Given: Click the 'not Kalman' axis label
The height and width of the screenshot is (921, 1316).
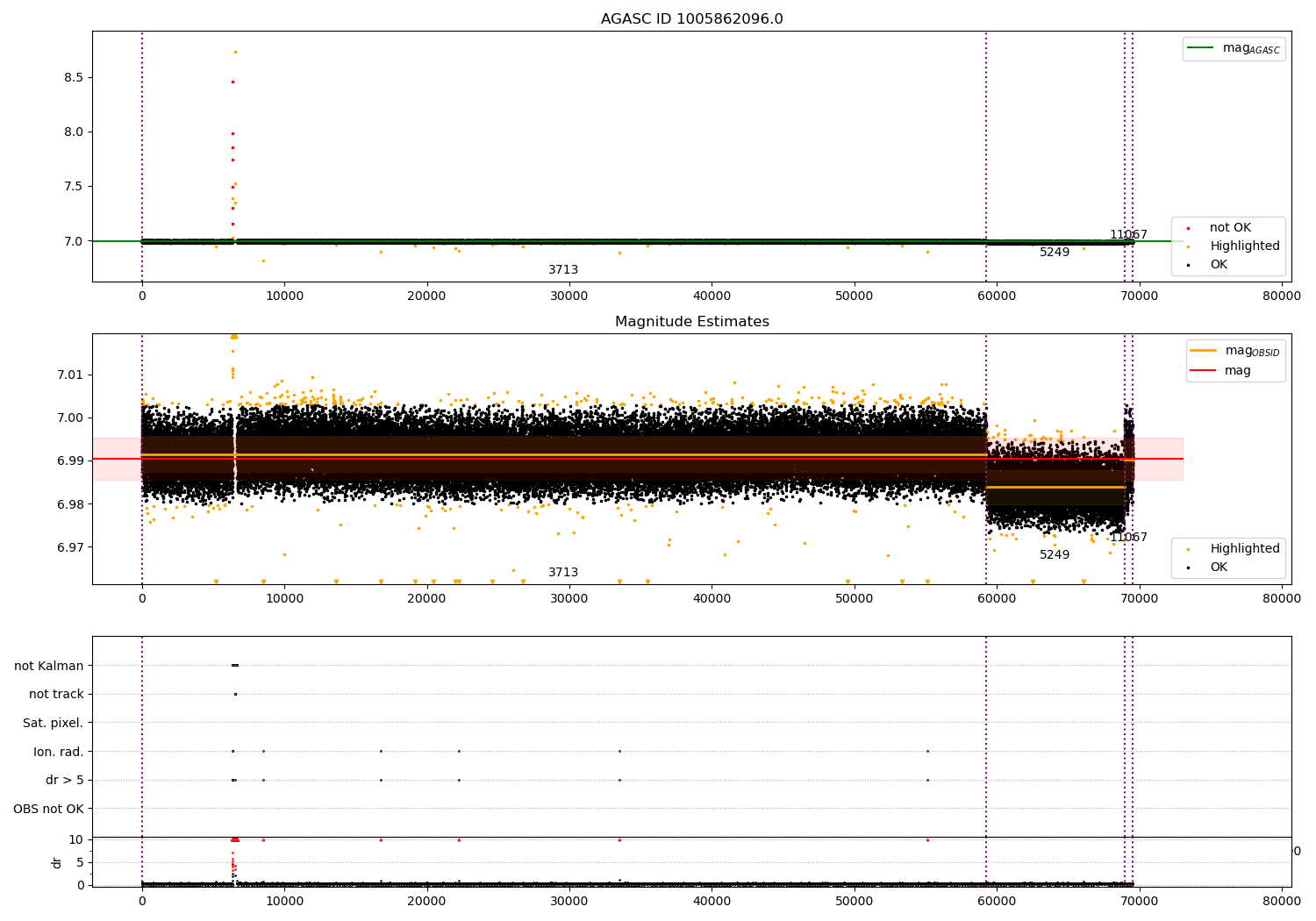Looking at the screenshot, I should [49, 666].
